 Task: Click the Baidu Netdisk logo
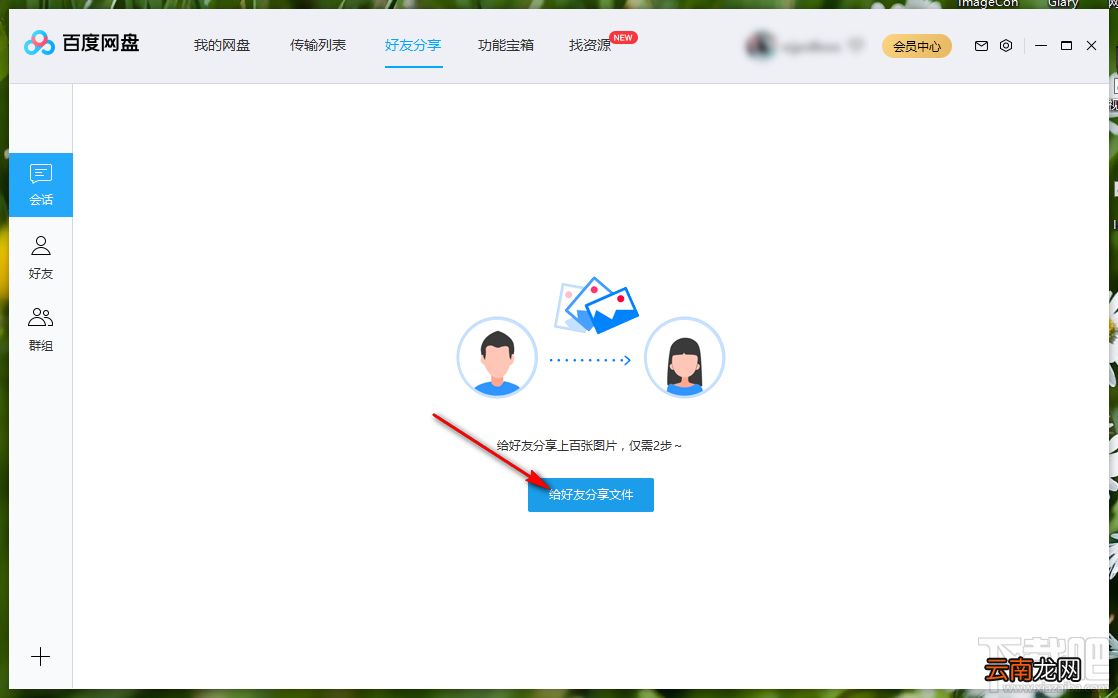click(x=81, y=43)
